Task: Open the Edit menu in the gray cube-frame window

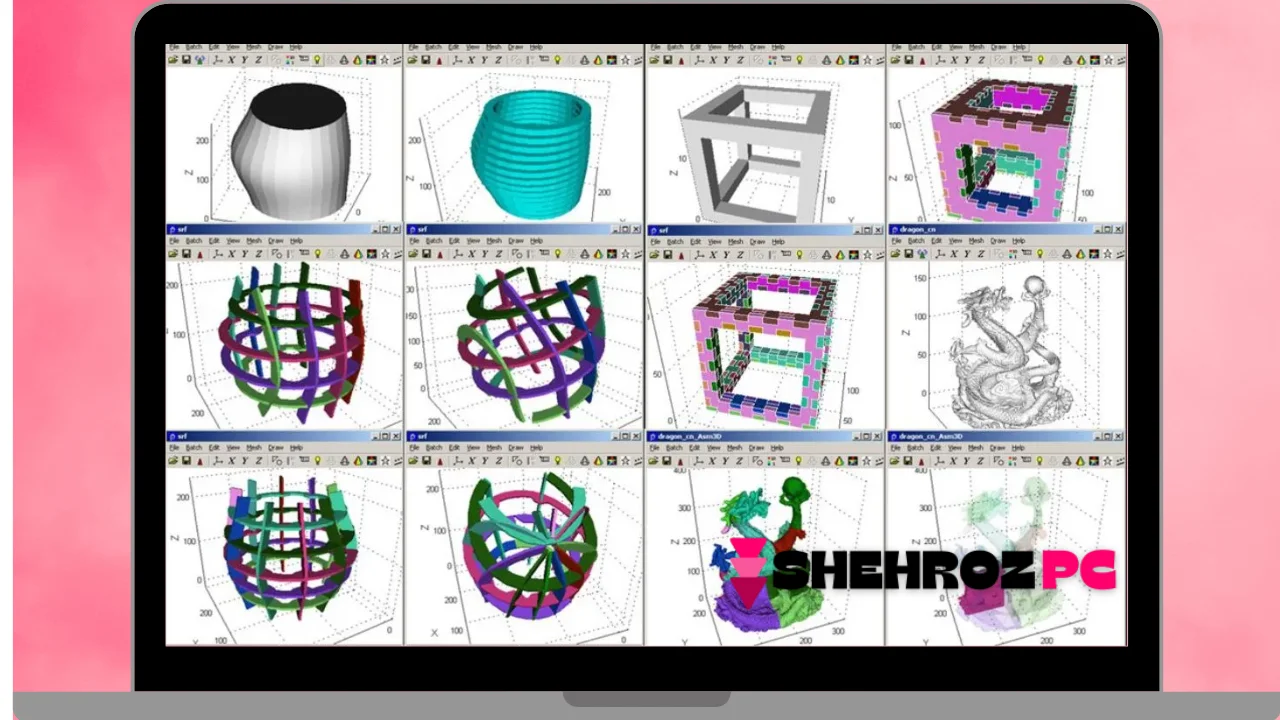Action: point(695,47)
